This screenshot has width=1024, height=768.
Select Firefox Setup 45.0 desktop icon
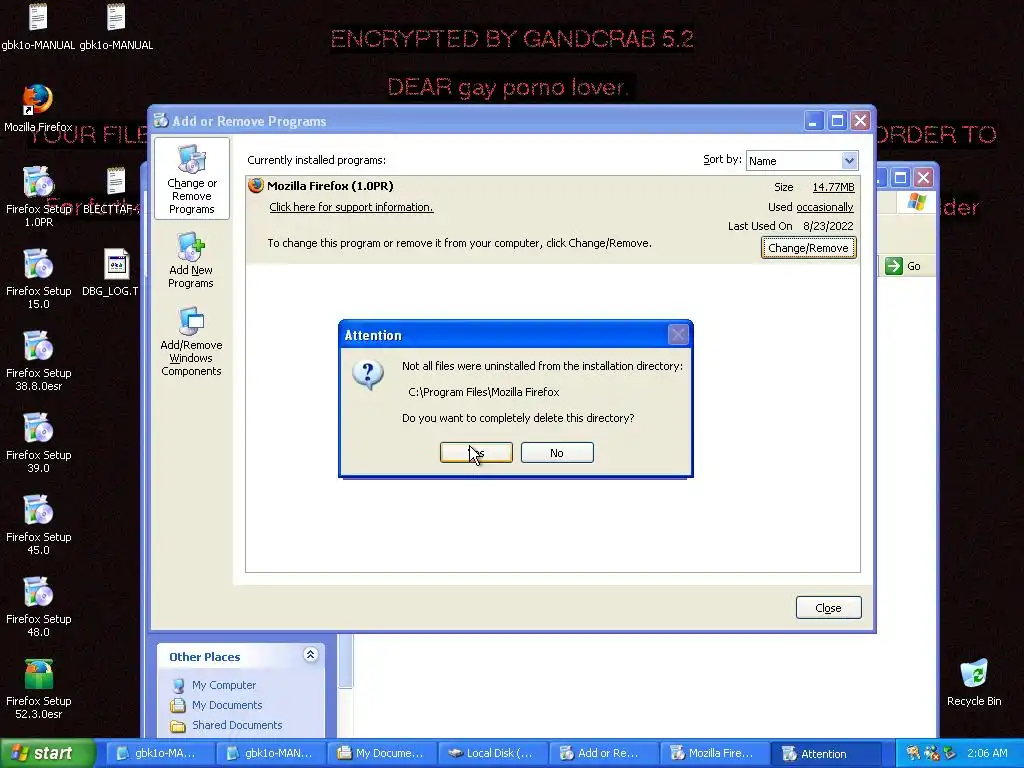[x=39, y=524]
